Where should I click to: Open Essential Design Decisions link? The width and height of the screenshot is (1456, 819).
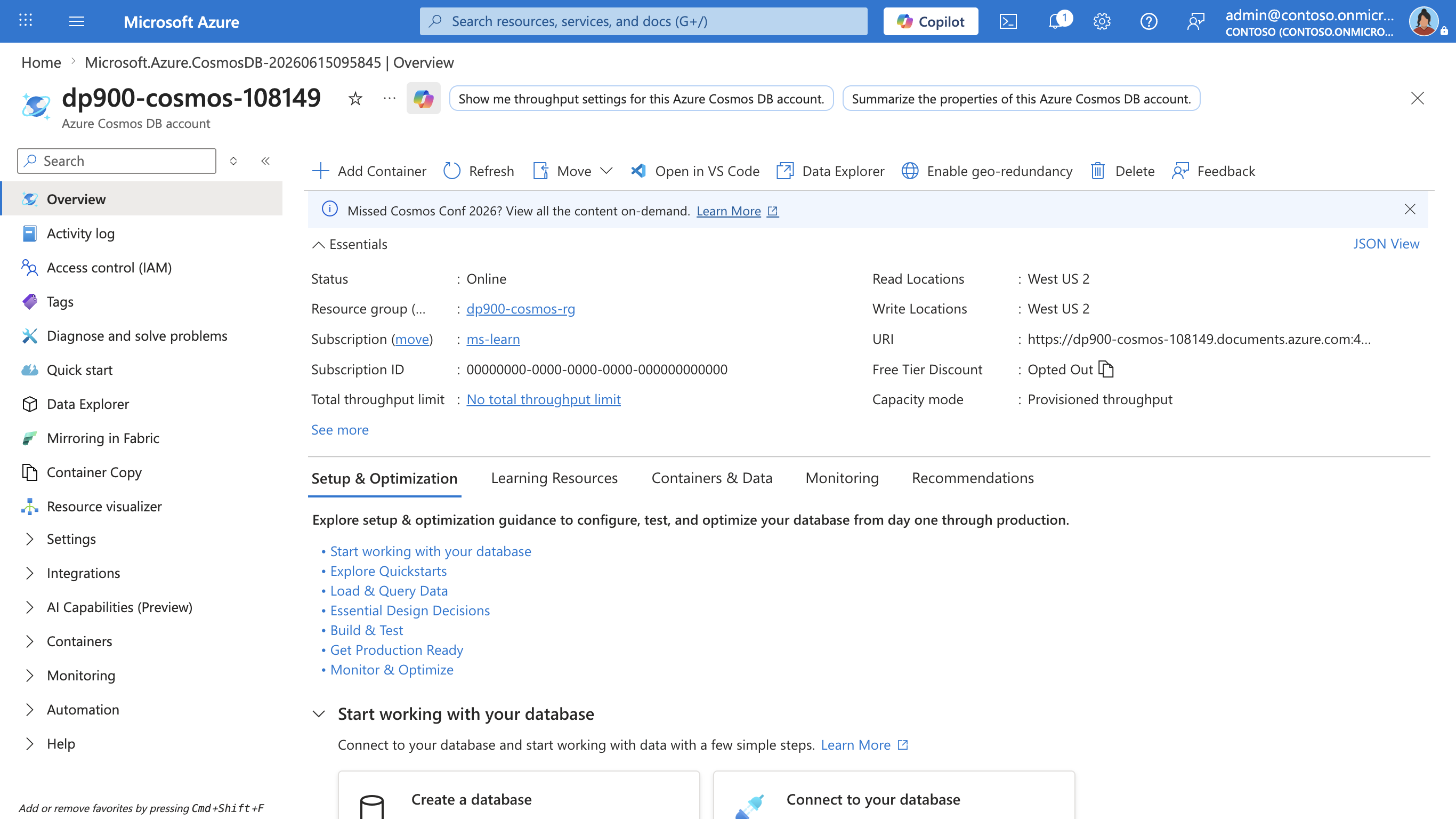[x=410, y=611]
